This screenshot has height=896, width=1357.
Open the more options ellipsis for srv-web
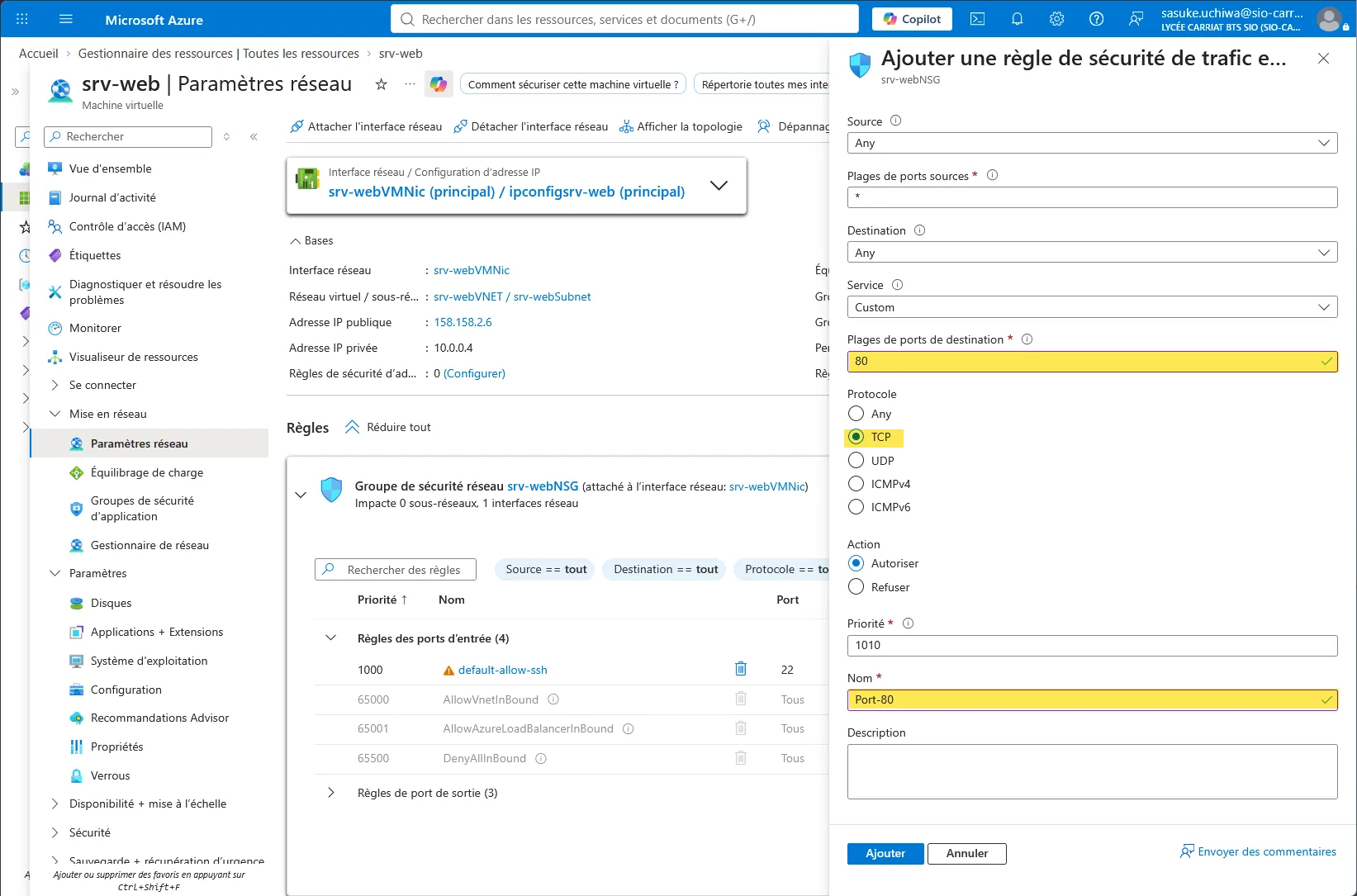(x=410, y=84)
